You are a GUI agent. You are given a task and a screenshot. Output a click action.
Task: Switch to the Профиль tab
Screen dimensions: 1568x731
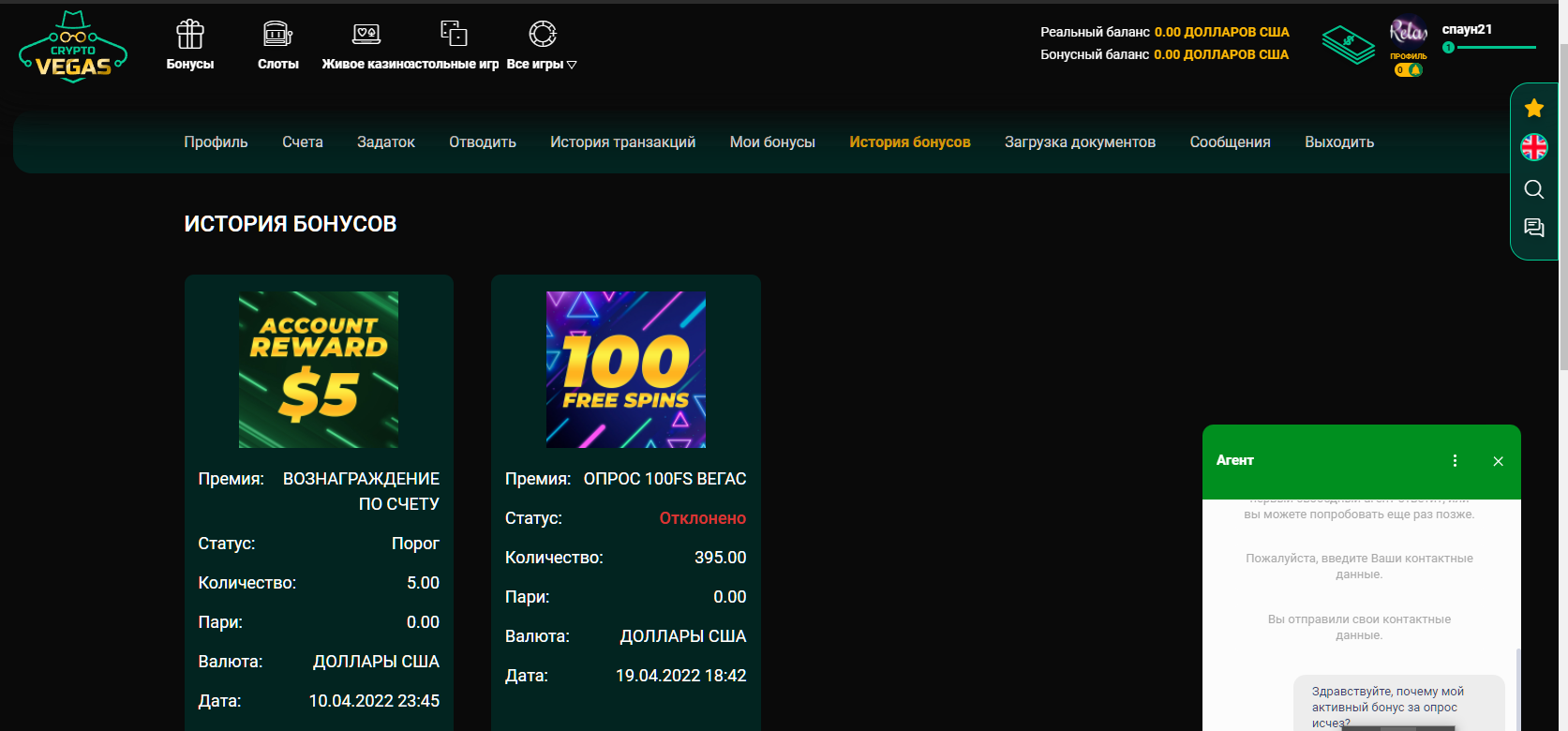point(216,142)
